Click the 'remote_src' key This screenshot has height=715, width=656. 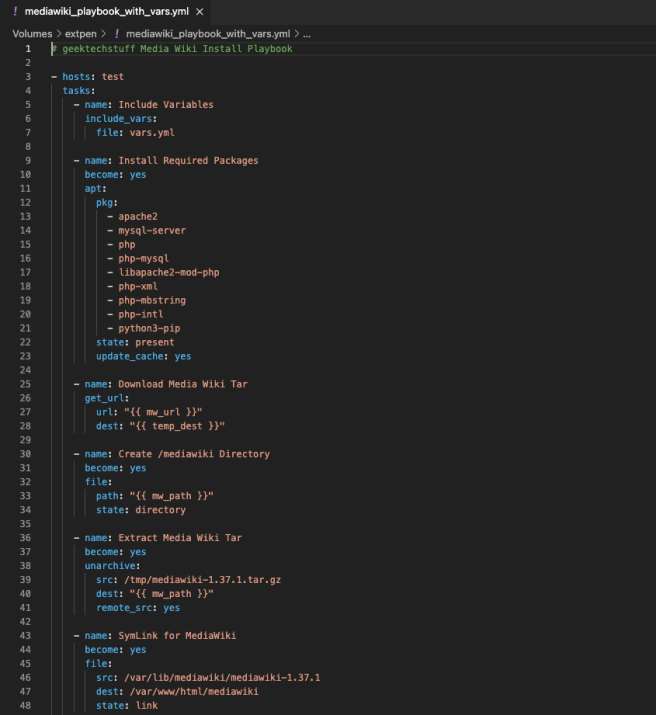(124, 608)
